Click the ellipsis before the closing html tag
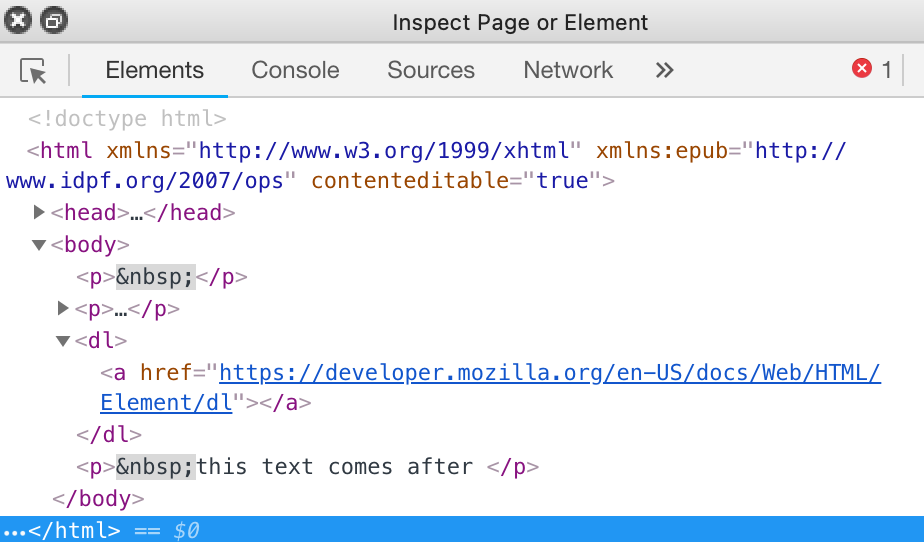The height and width of the screenshot is (542, 924). point(13,530)
